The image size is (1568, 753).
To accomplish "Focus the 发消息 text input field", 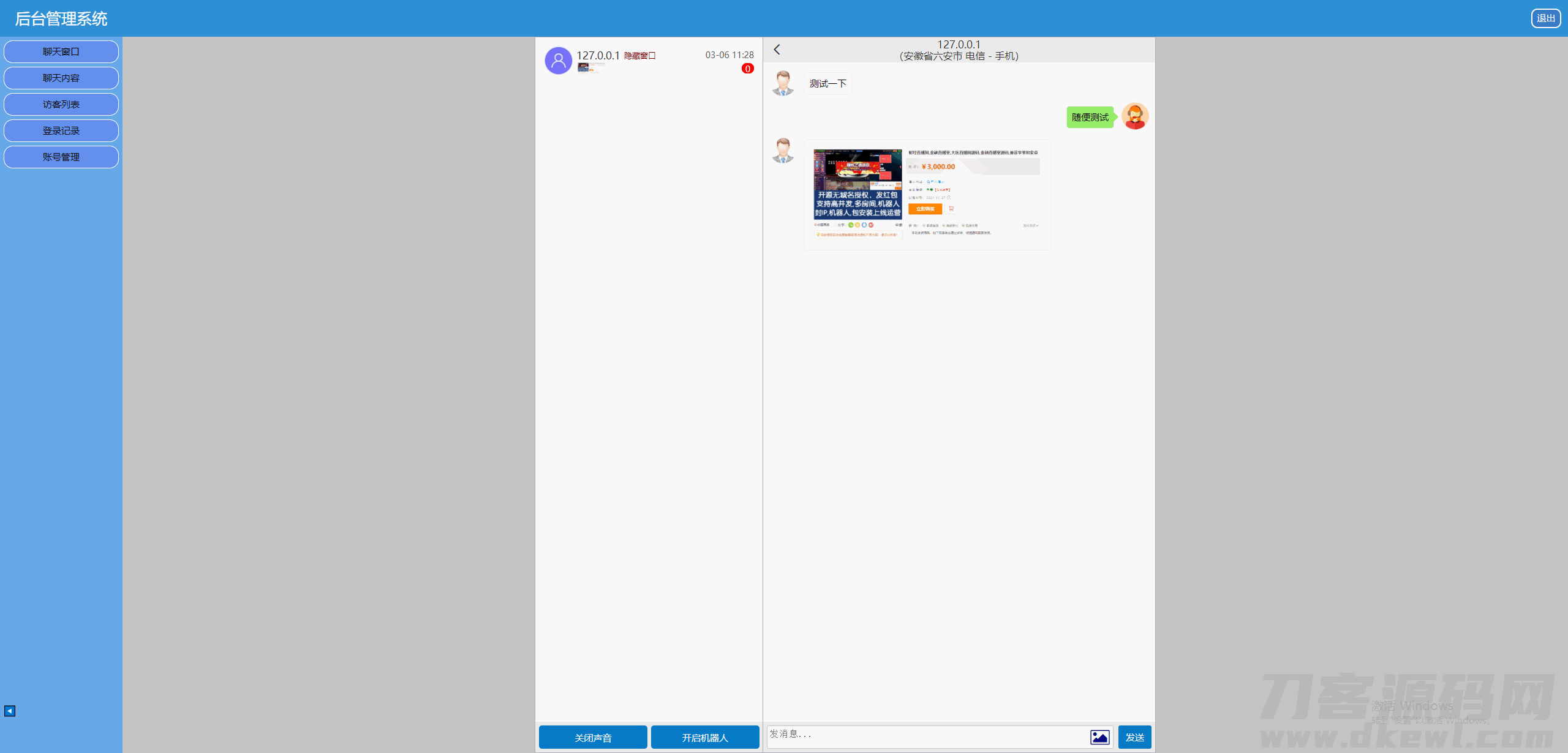I will click(925, 736).
